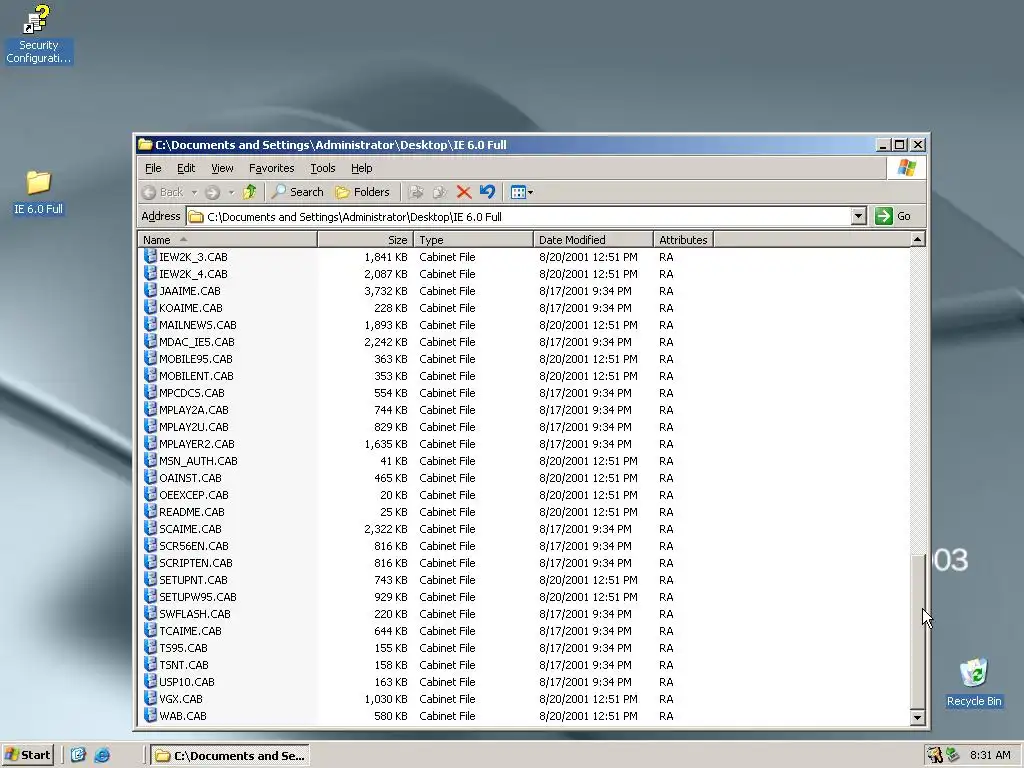Toggle the Folders pane button

362,192
